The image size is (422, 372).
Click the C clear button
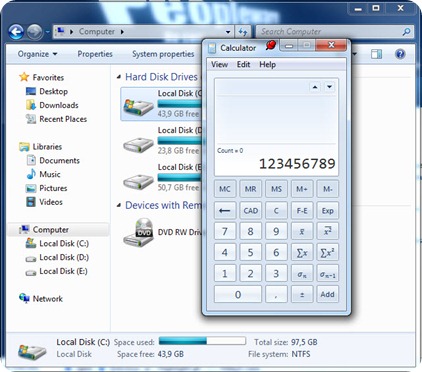tap(276, 210)
